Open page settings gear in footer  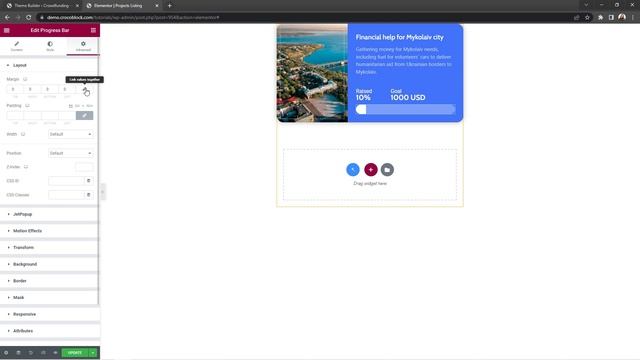point(6,353)
